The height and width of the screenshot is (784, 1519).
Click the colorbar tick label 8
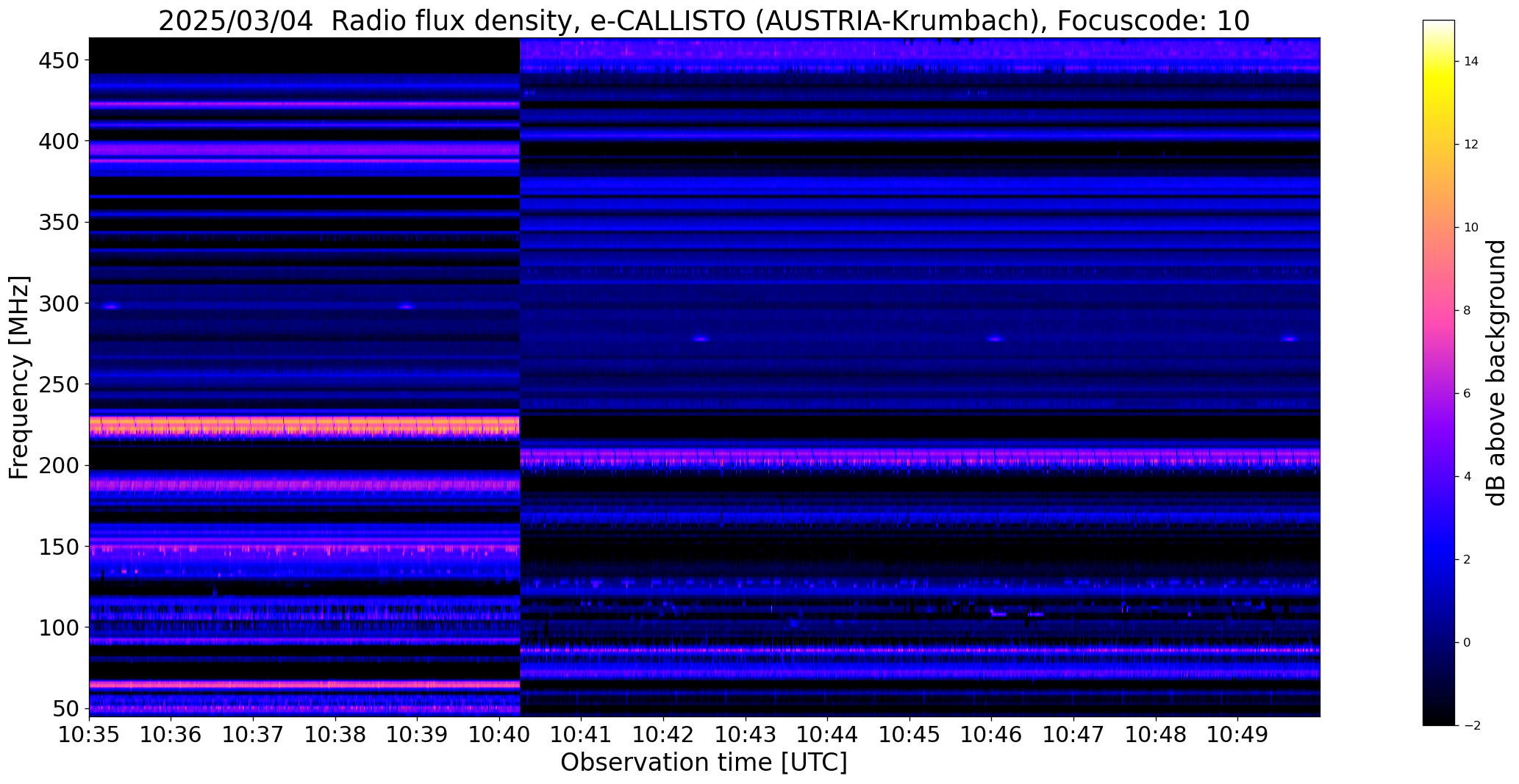click(x=1468, y=311)
